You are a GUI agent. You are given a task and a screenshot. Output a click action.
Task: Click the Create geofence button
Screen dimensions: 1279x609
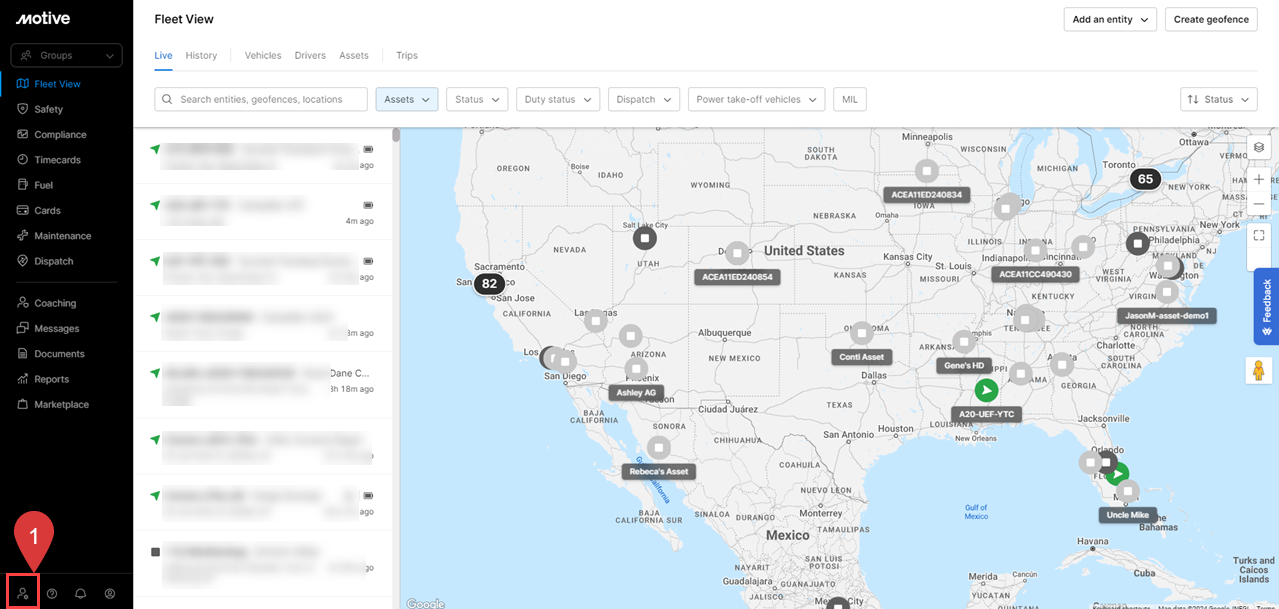click(1210, 19)
